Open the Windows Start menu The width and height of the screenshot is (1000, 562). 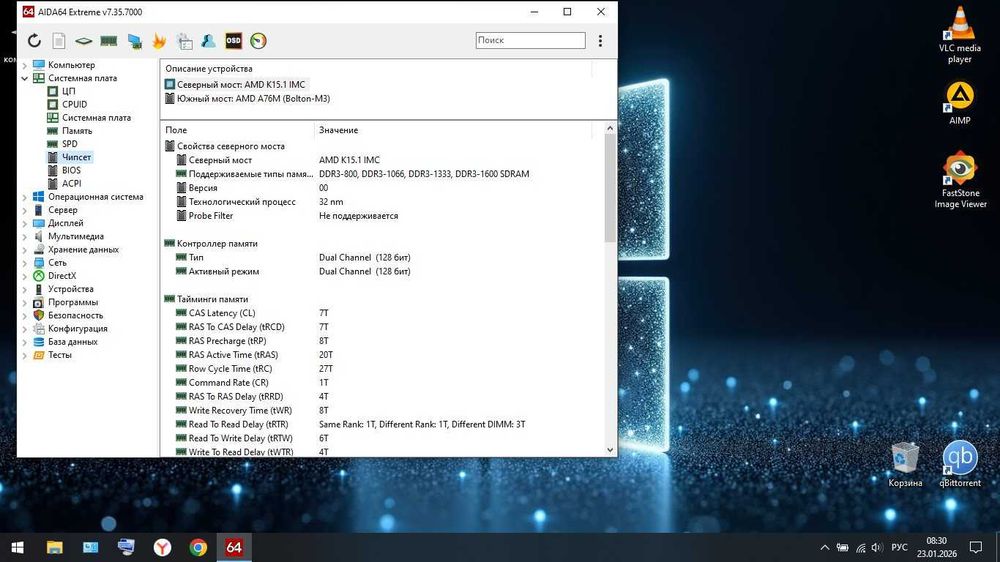(x=18, y=547)
